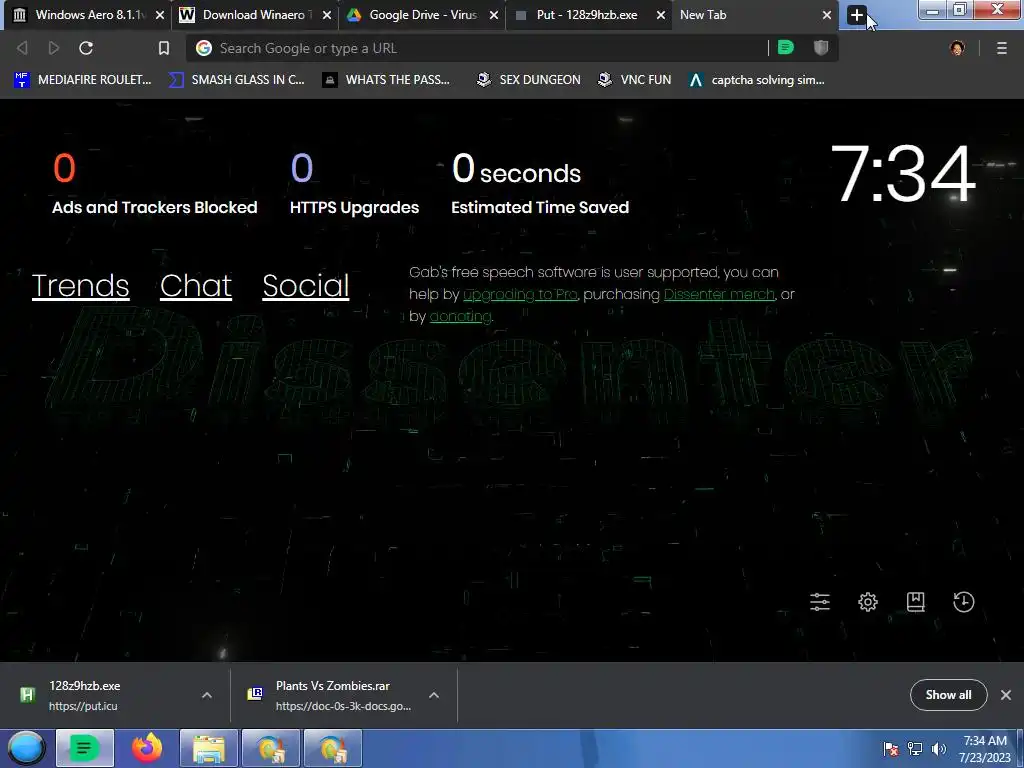Click the Chat link
This screenshot has width=1024, height=768.
tap(196, 286)
